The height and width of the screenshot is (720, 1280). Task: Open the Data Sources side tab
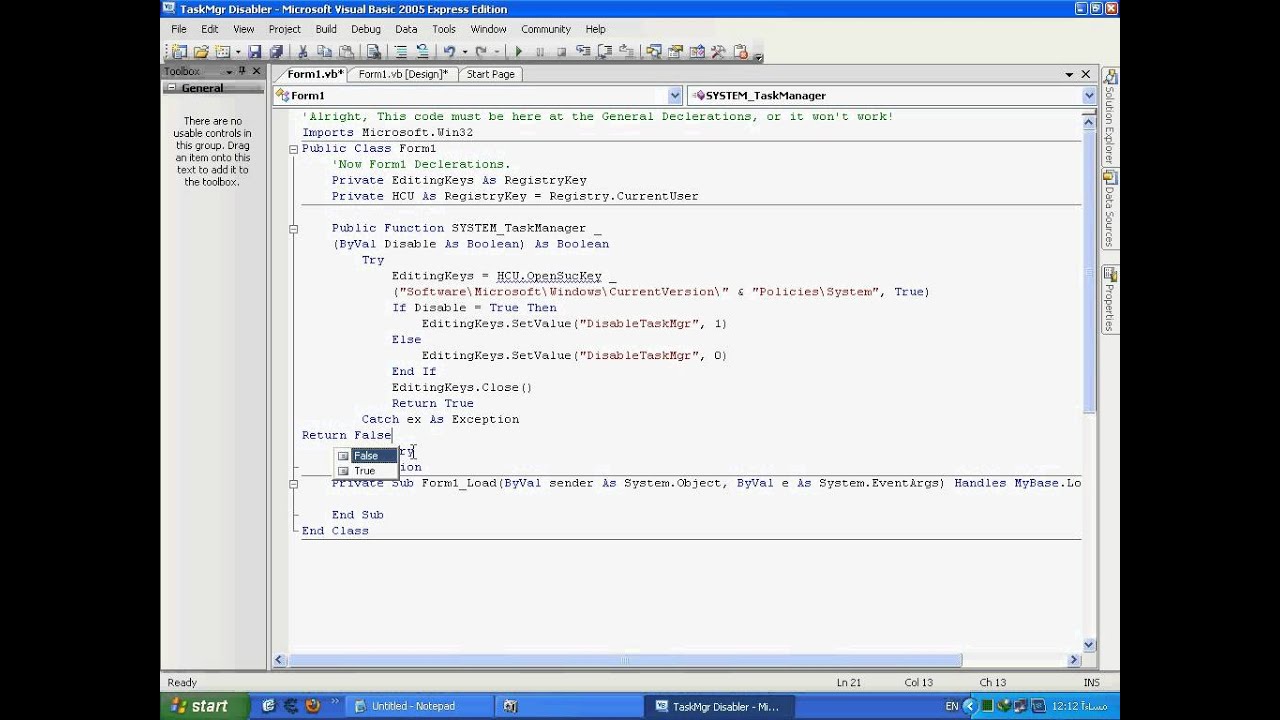pyautogui.click(x=1109, y=209)
